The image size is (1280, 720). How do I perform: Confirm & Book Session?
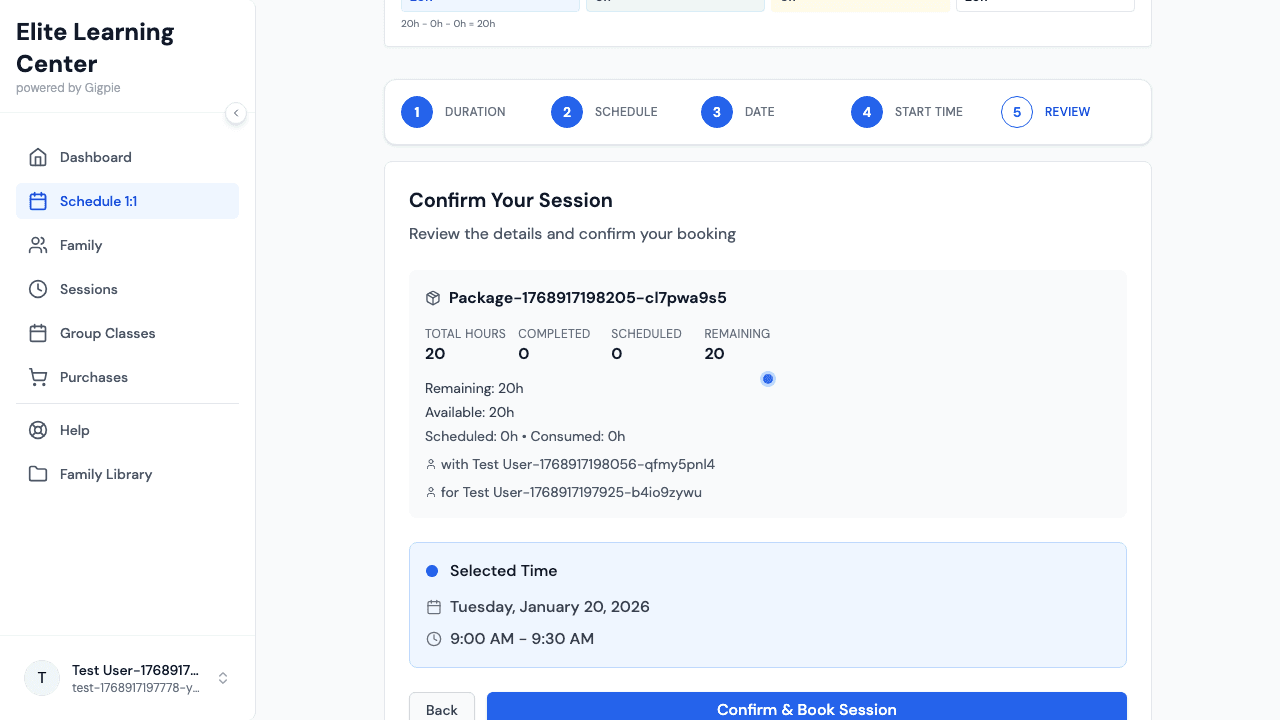coord(806,708)
